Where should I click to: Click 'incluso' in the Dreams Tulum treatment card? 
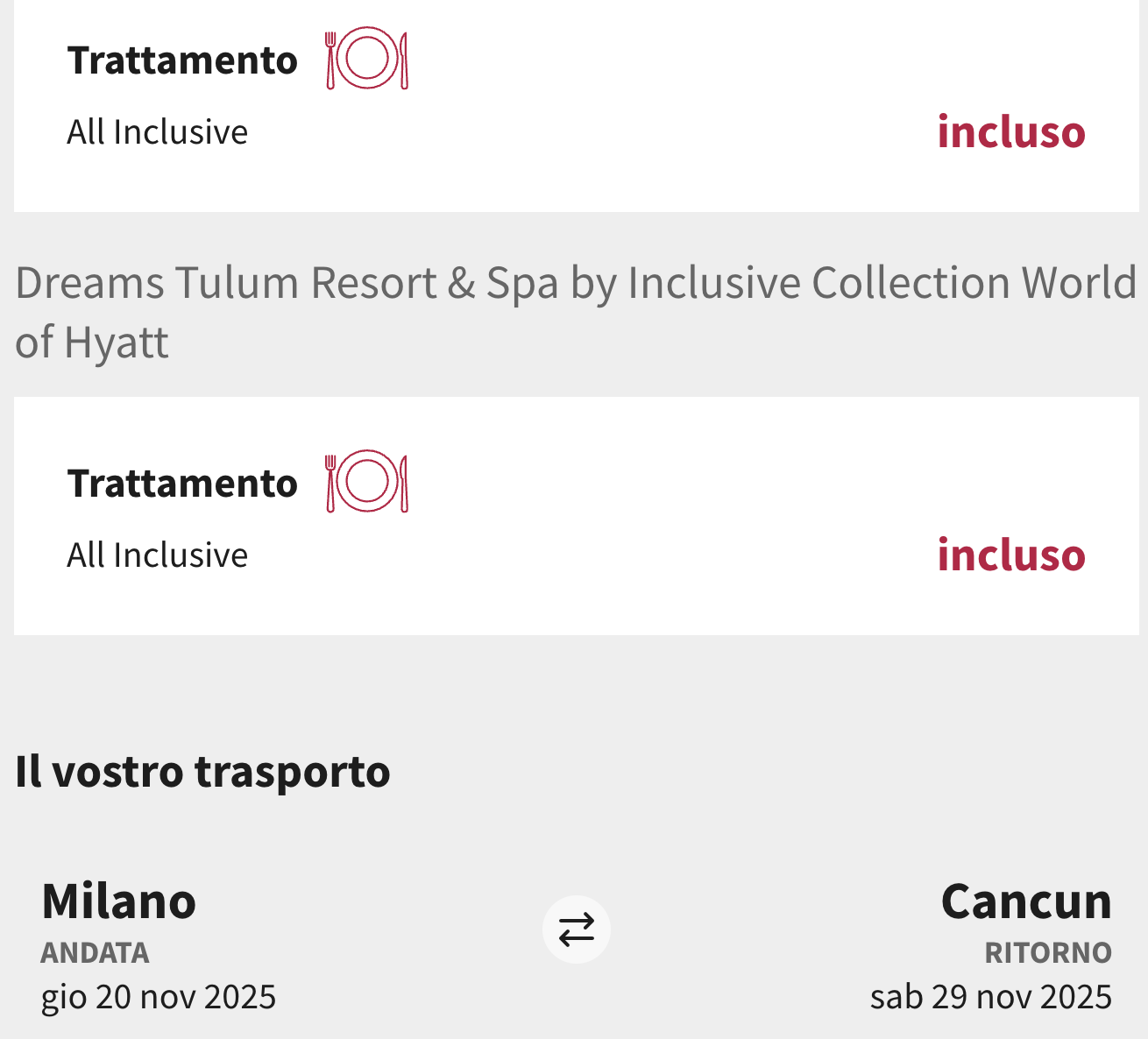point(1011,555)
